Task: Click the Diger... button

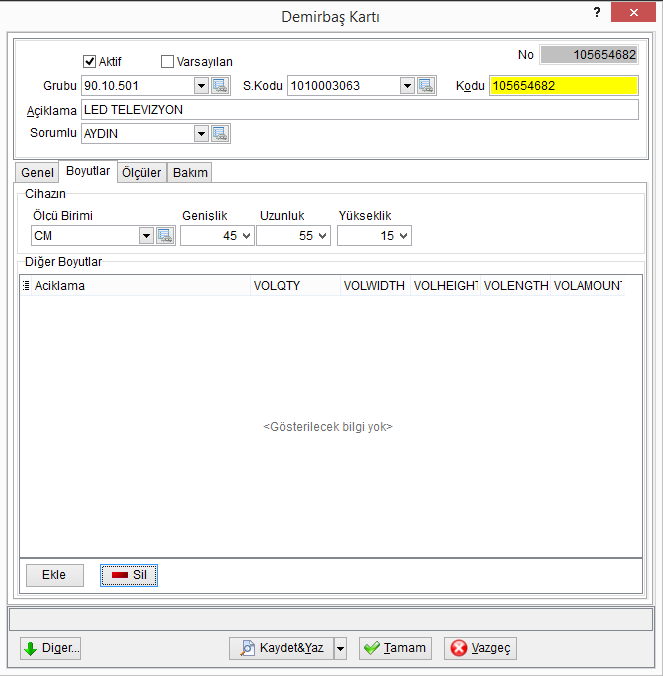Action: 50,648
